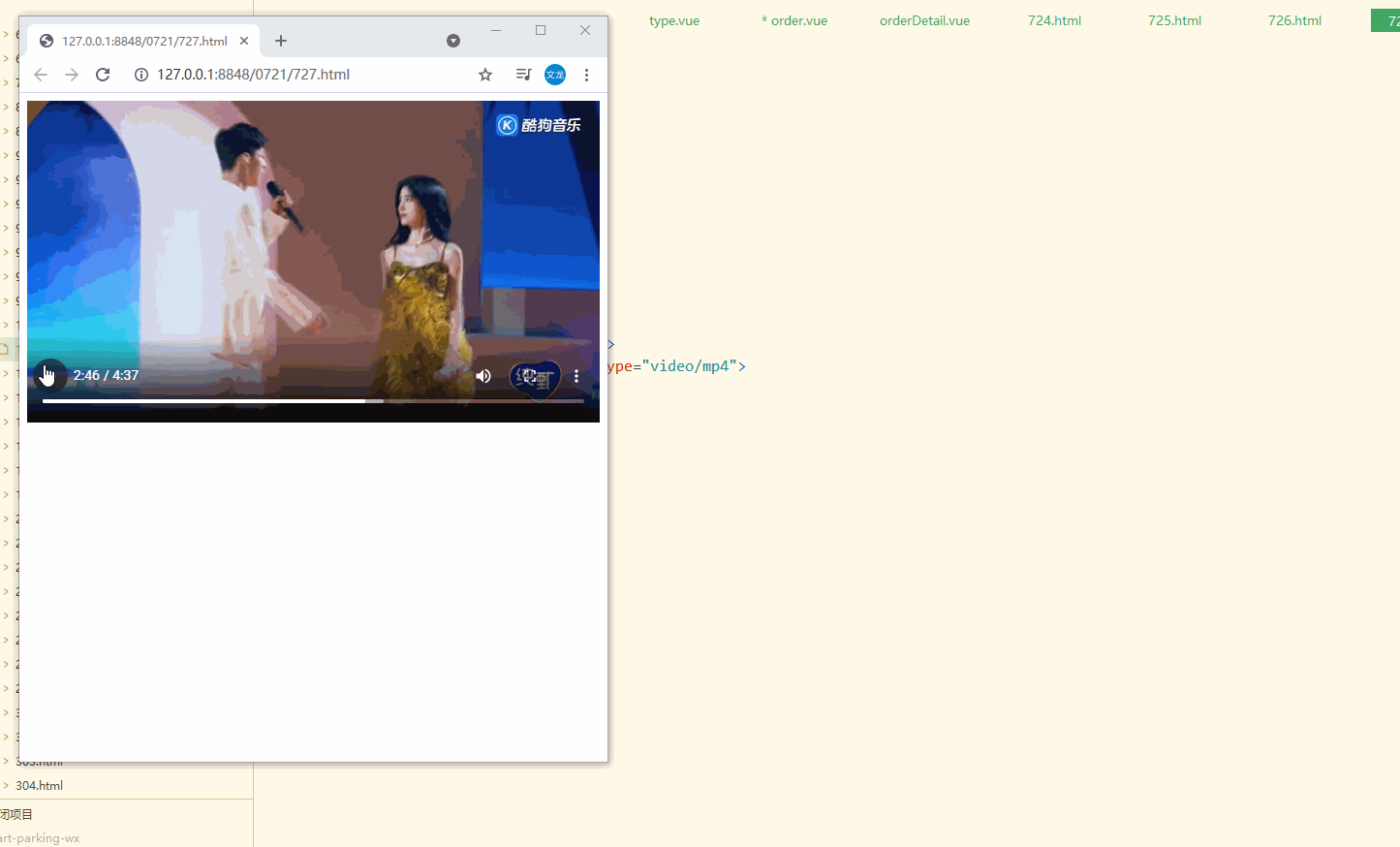The width and height of the screenshot is (1400, 847).
Task: Open the Chrome profile avatar
Action: pos(555,75)
